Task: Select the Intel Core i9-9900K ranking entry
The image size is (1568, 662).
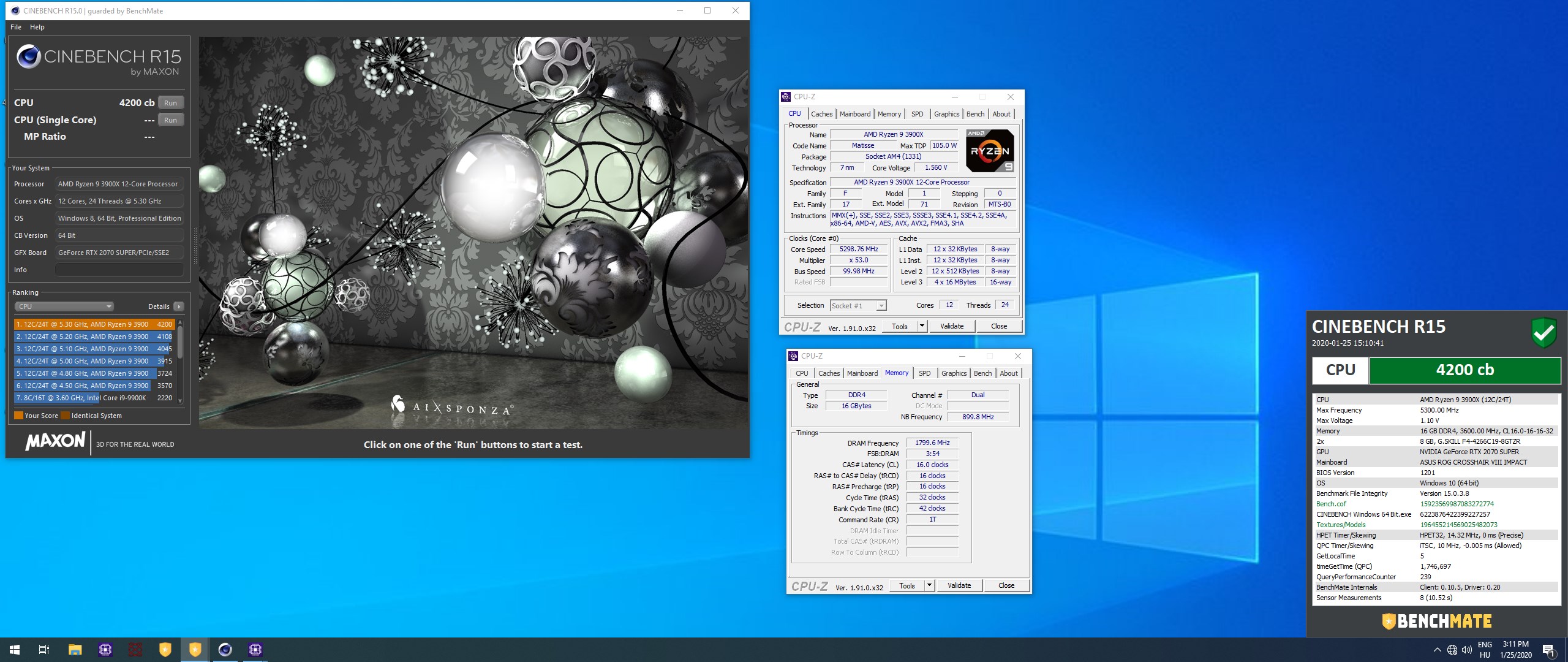Action: [94, 398]
